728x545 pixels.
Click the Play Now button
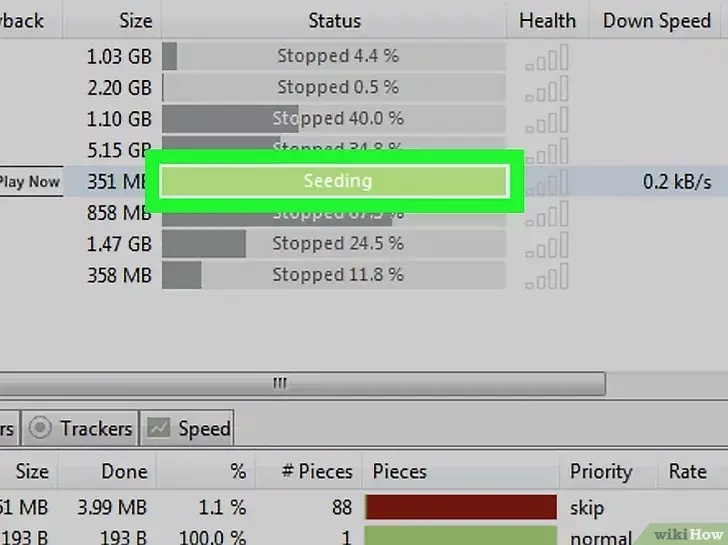point(30,182)
